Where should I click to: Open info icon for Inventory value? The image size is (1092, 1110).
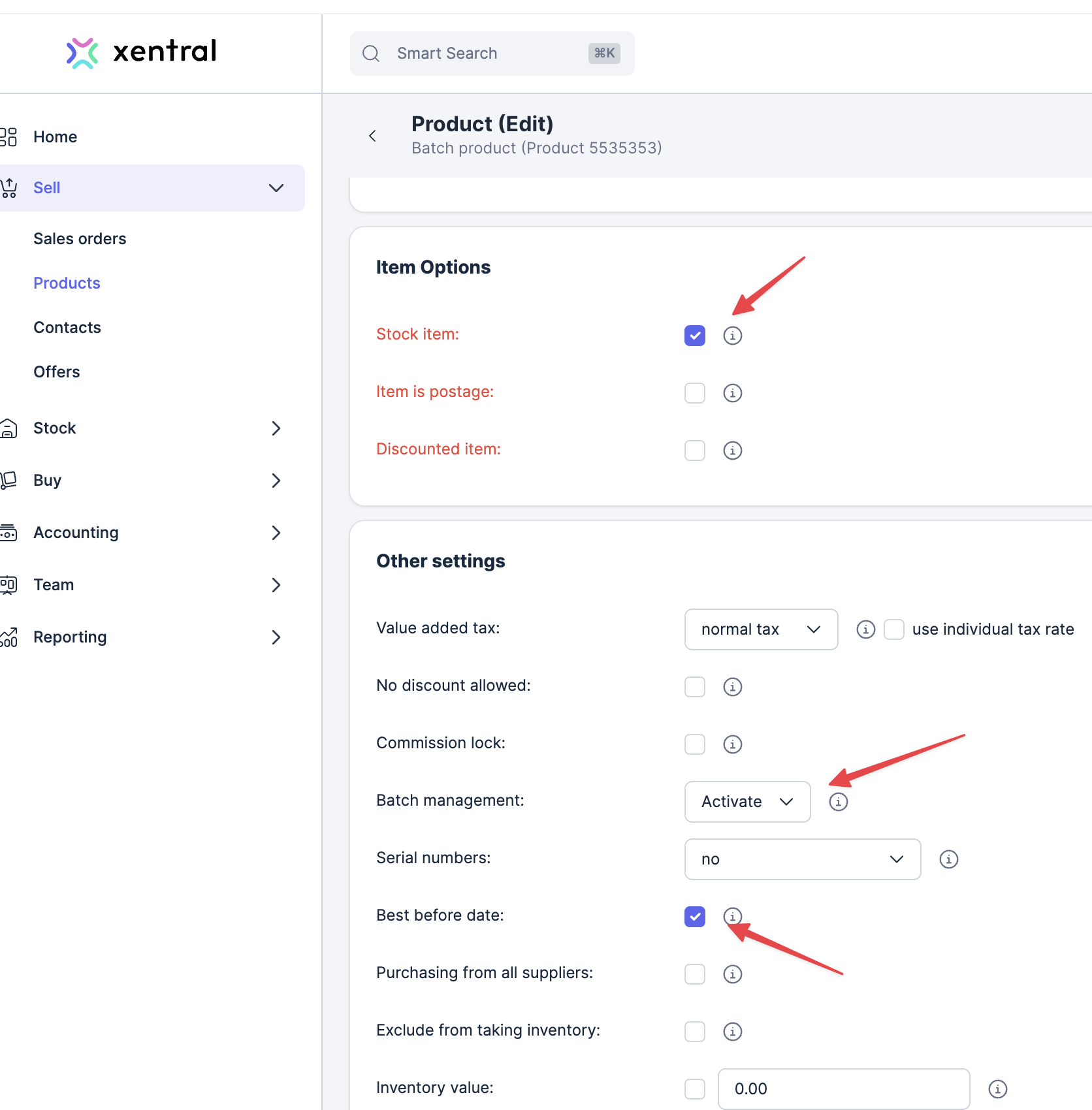(998, 1089)
